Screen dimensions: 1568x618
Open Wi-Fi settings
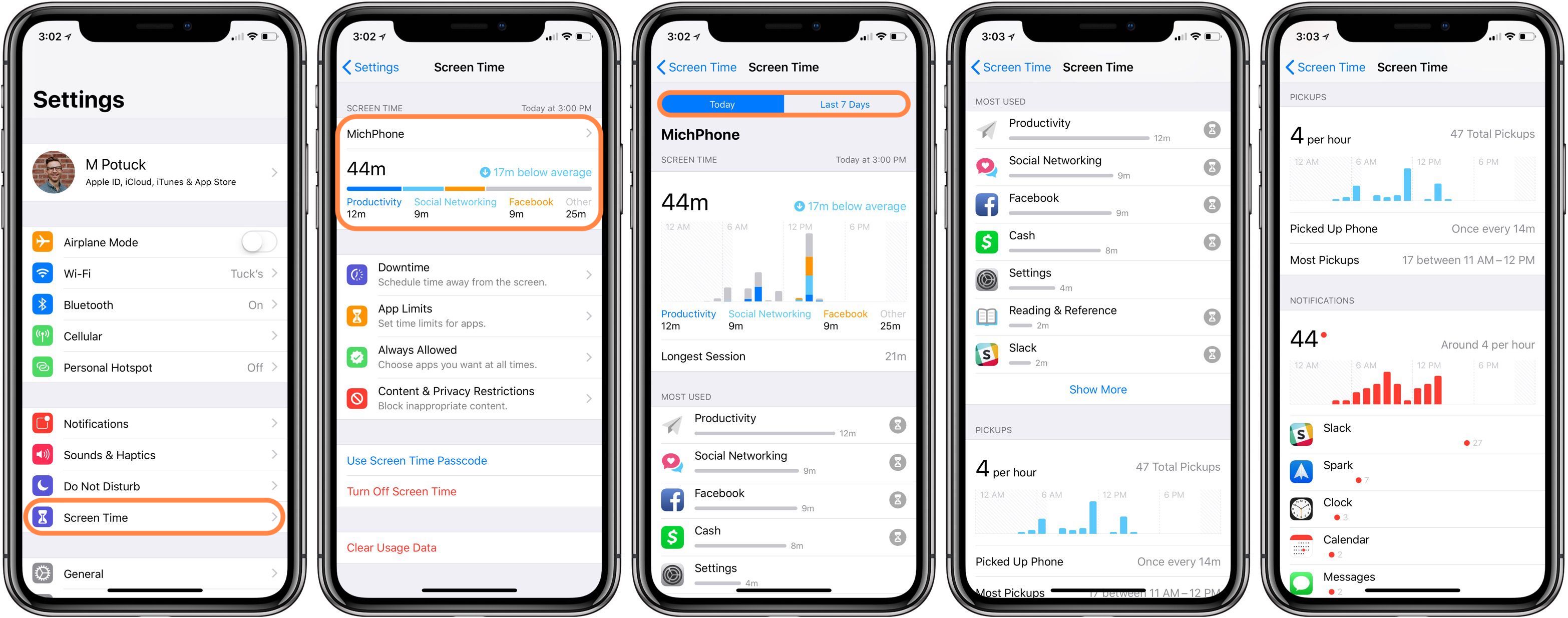(156, 277)
